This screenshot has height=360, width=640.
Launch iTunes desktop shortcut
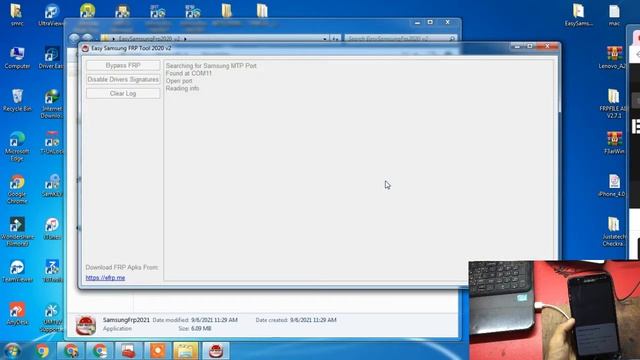coord(52,229)
